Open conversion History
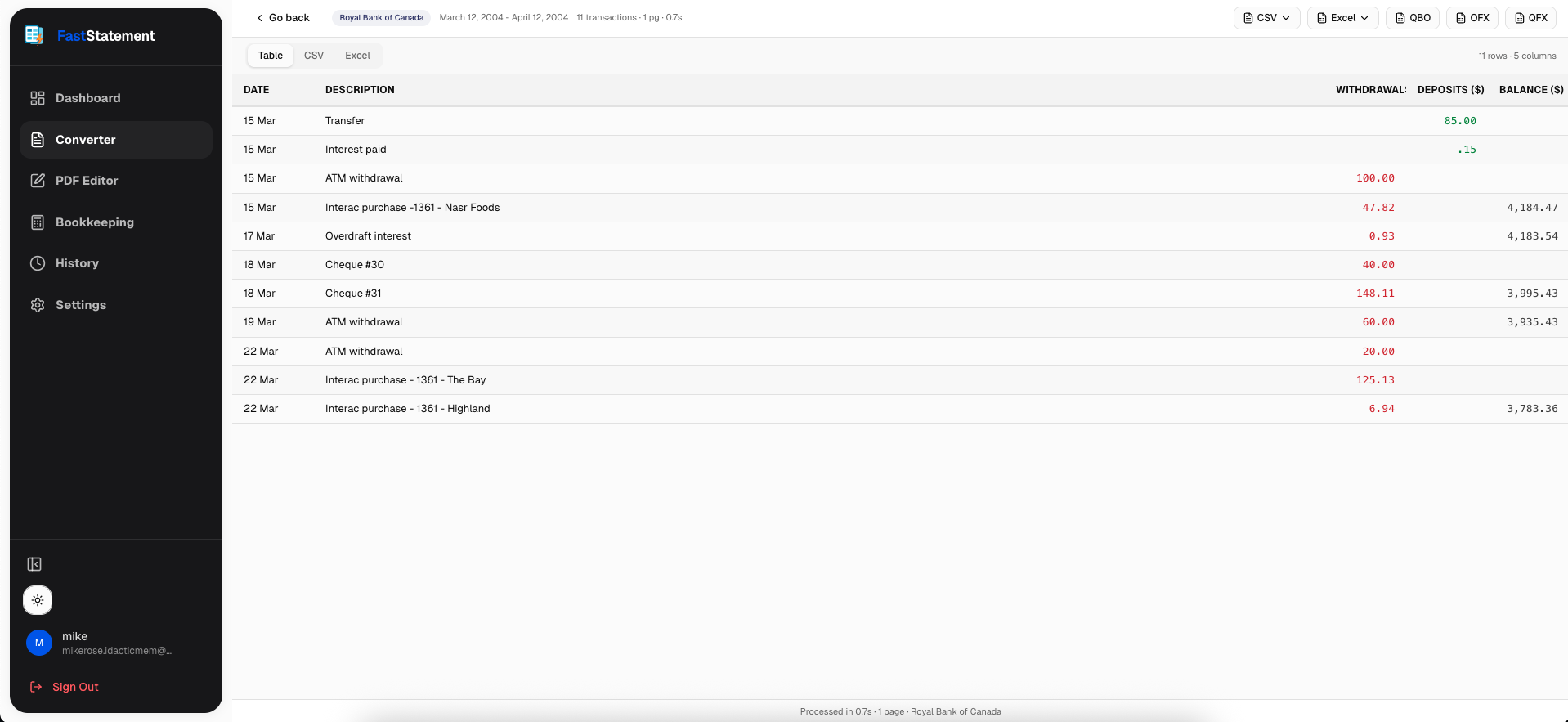The height and width of the screenshot is (722, 1568). 77,263
